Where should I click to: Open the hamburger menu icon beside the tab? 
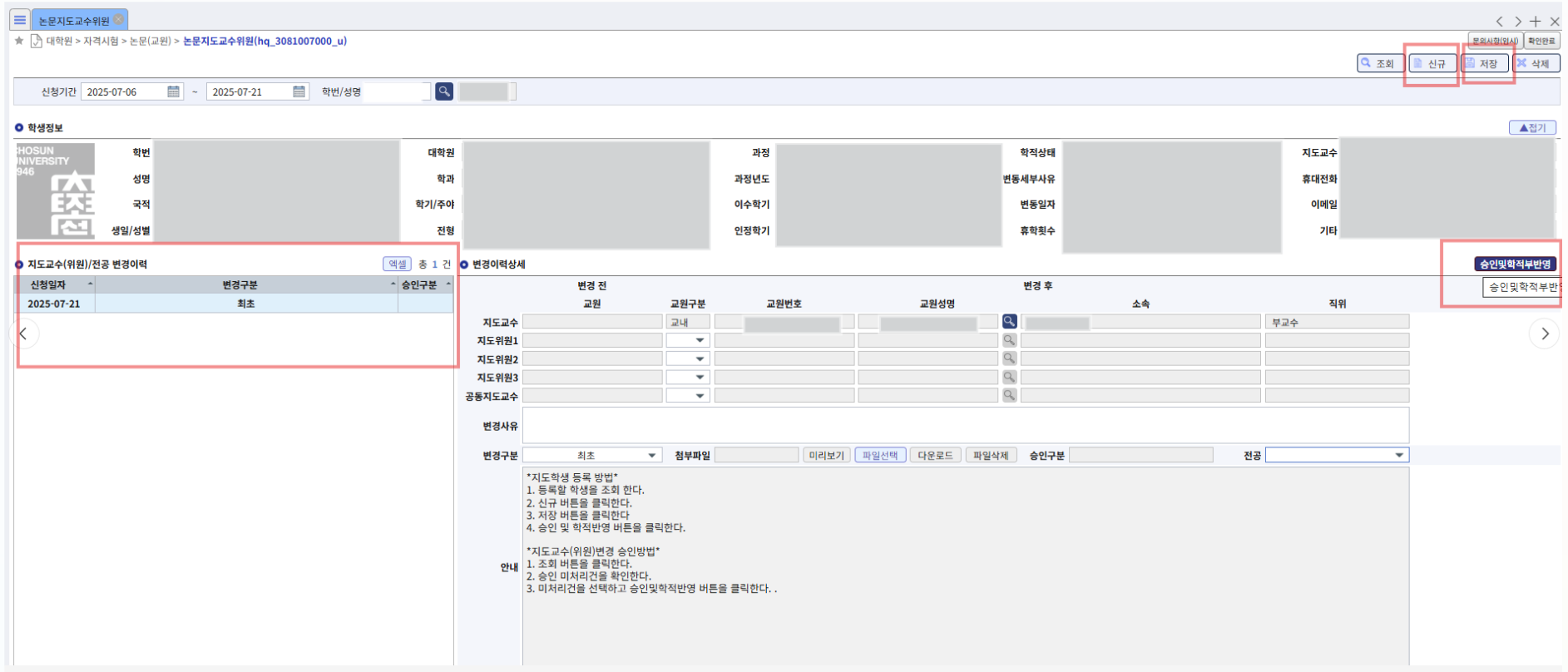point(20,20)
